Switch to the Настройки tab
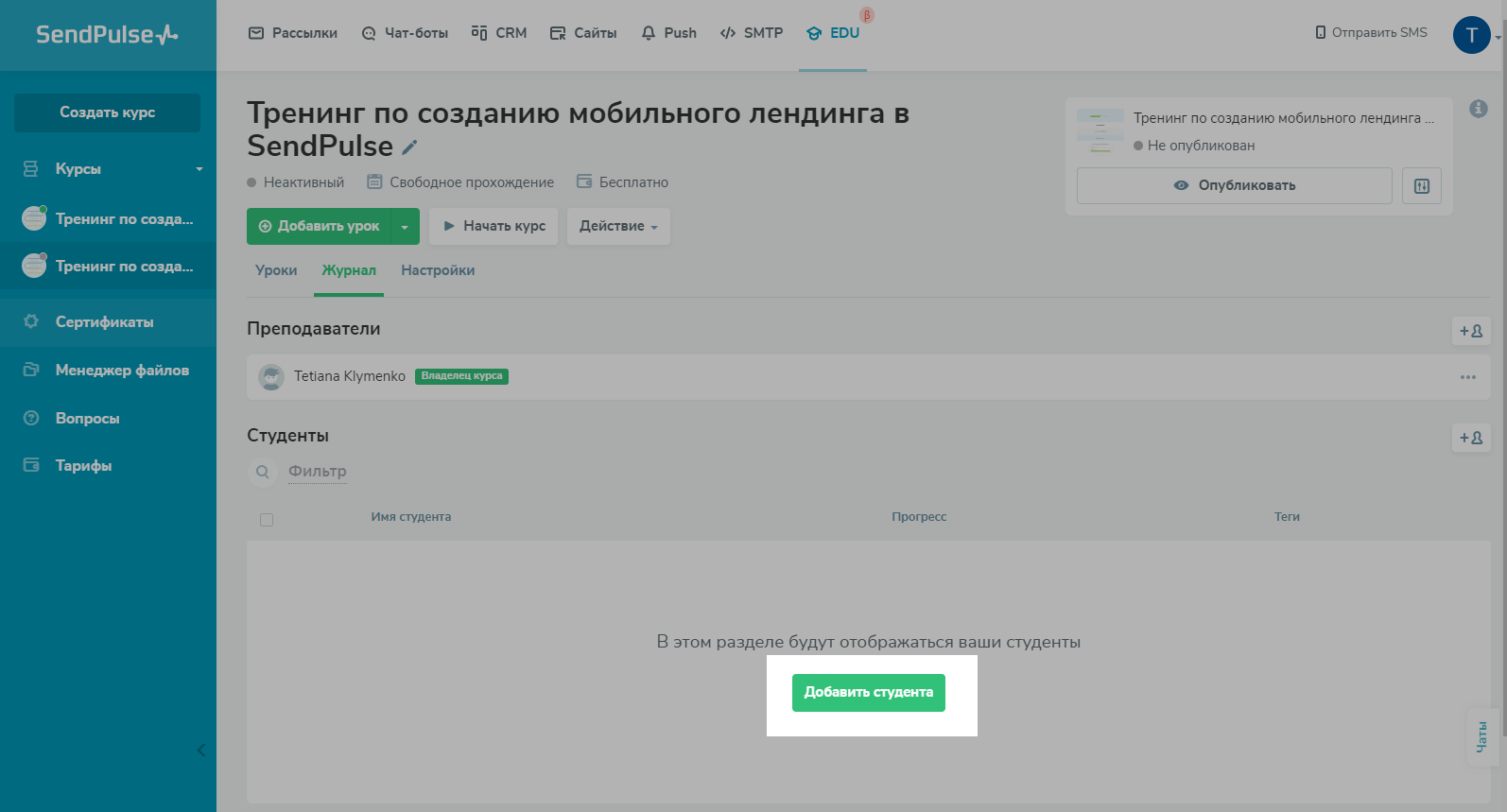The height and width of the screenshot is (812, 1507). (438, 270)
